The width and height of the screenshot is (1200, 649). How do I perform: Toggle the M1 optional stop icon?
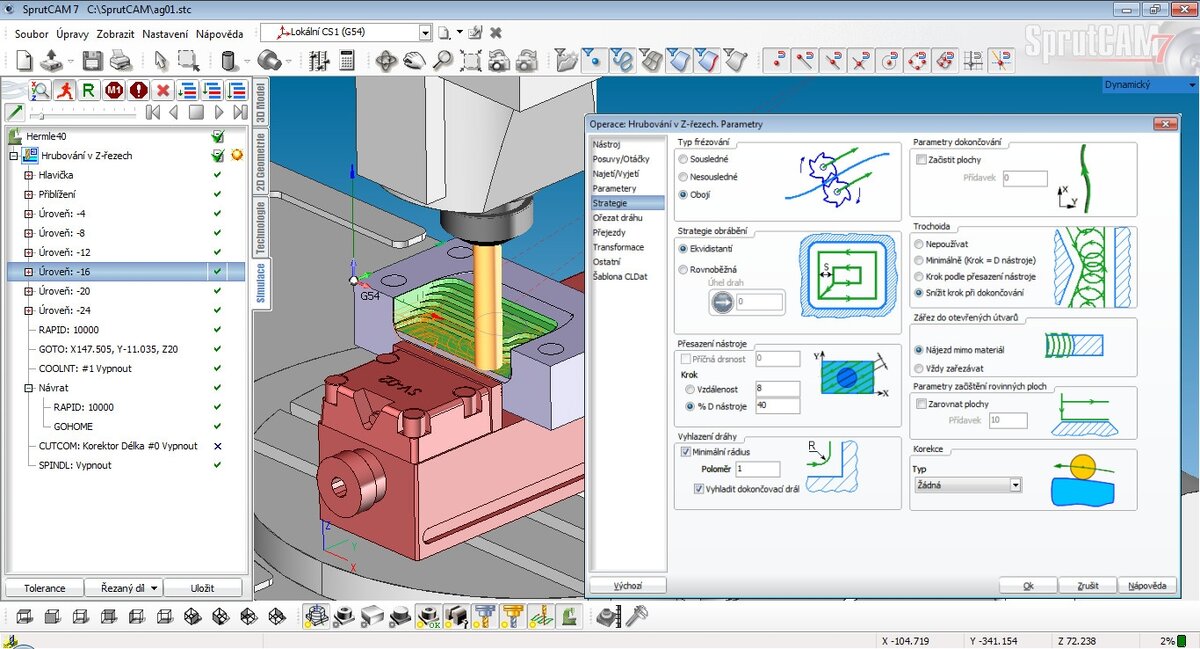(x=114, y=90)
